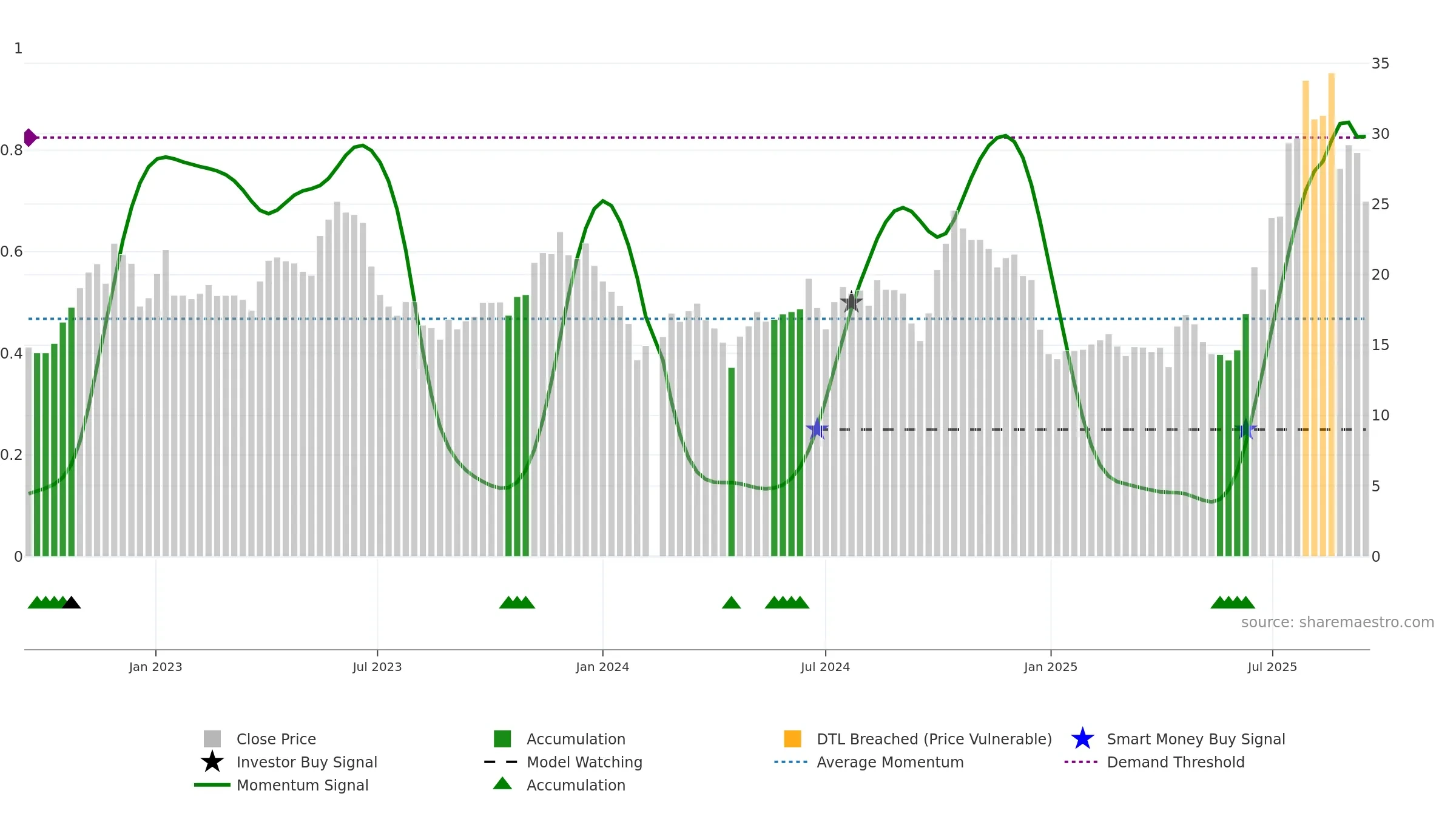Click the blue star marker near Jun 2025
Screen dimensions: 1456x819
pos(1245,430)
